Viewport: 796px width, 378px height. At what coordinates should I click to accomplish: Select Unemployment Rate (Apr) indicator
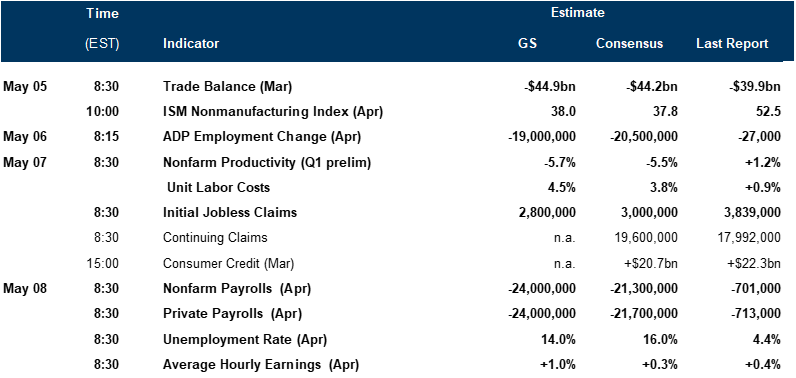pyautogui.click(x=245, y=339)
